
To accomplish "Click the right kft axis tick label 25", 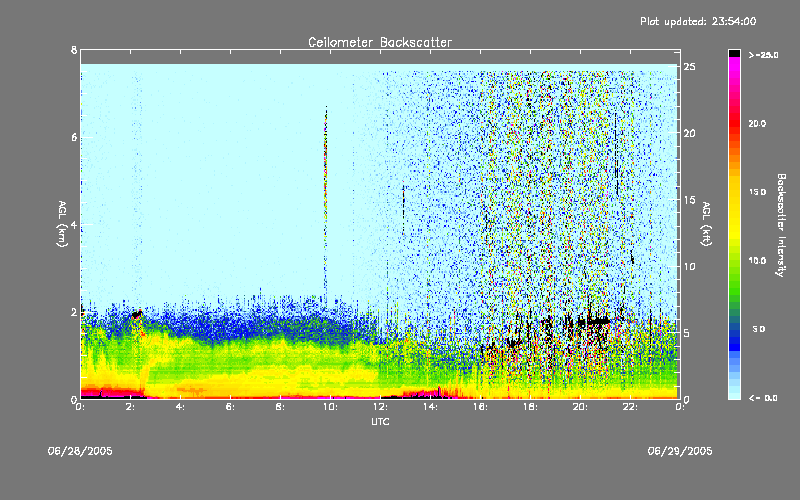I will (690, 67).
